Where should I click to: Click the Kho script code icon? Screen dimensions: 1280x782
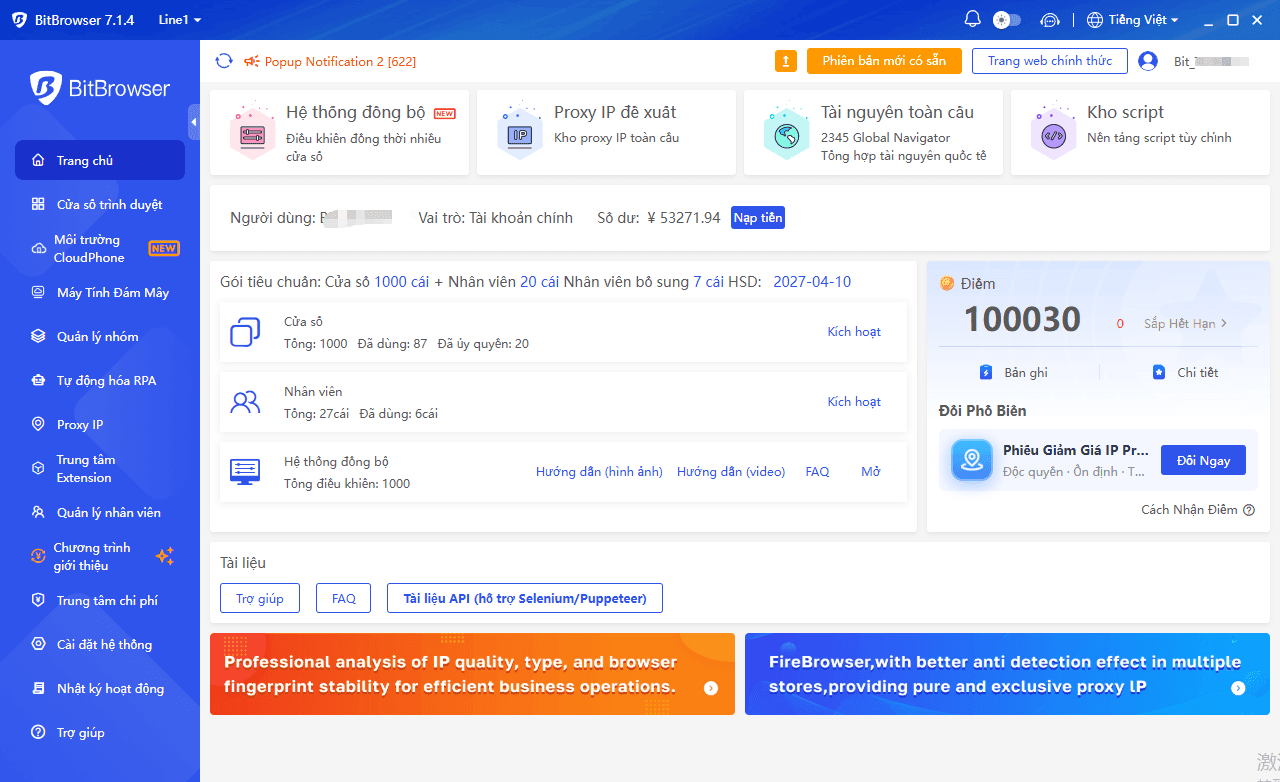[1053, 133]
